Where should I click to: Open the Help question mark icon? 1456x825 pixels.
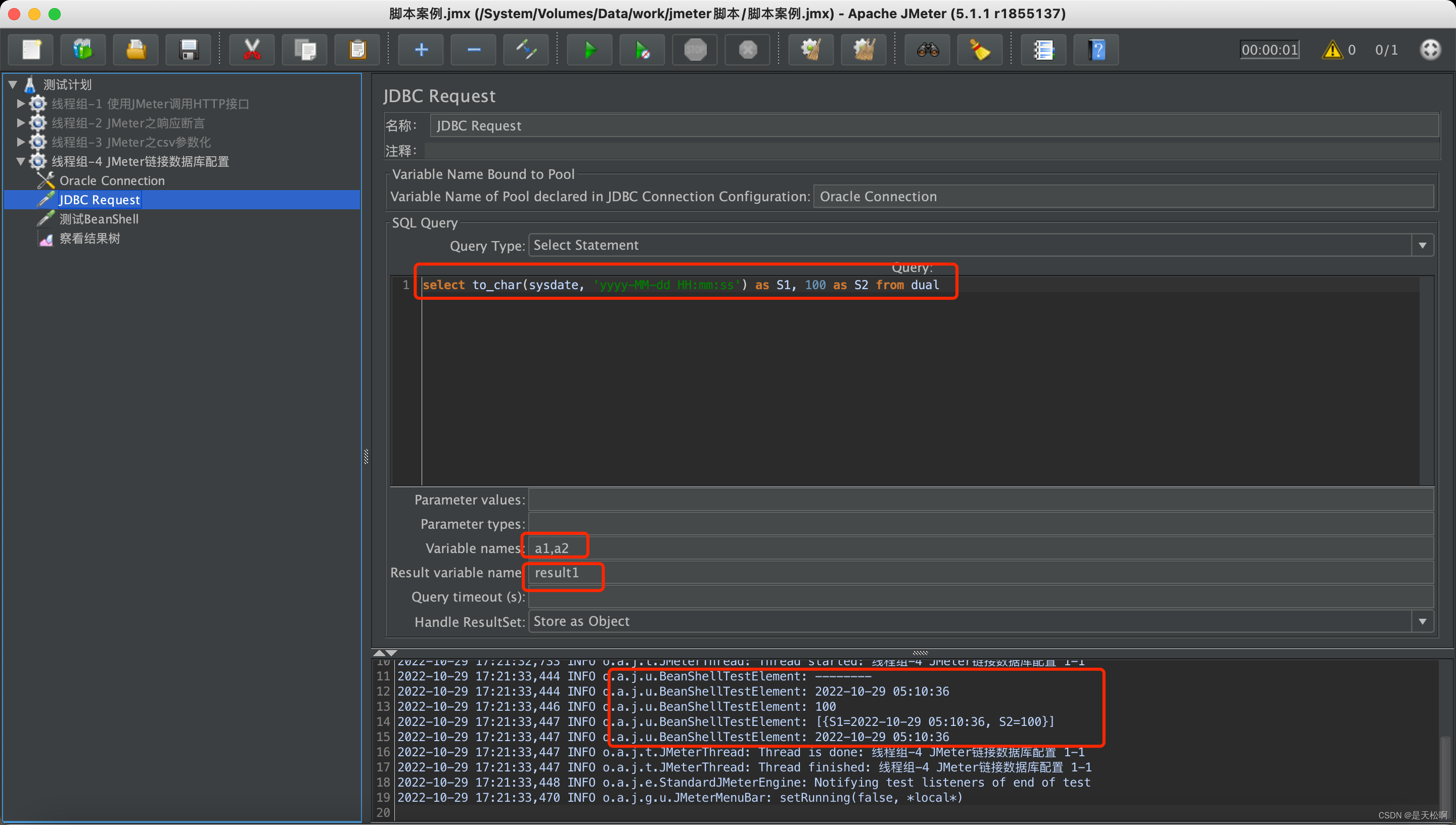point(1096,50)
